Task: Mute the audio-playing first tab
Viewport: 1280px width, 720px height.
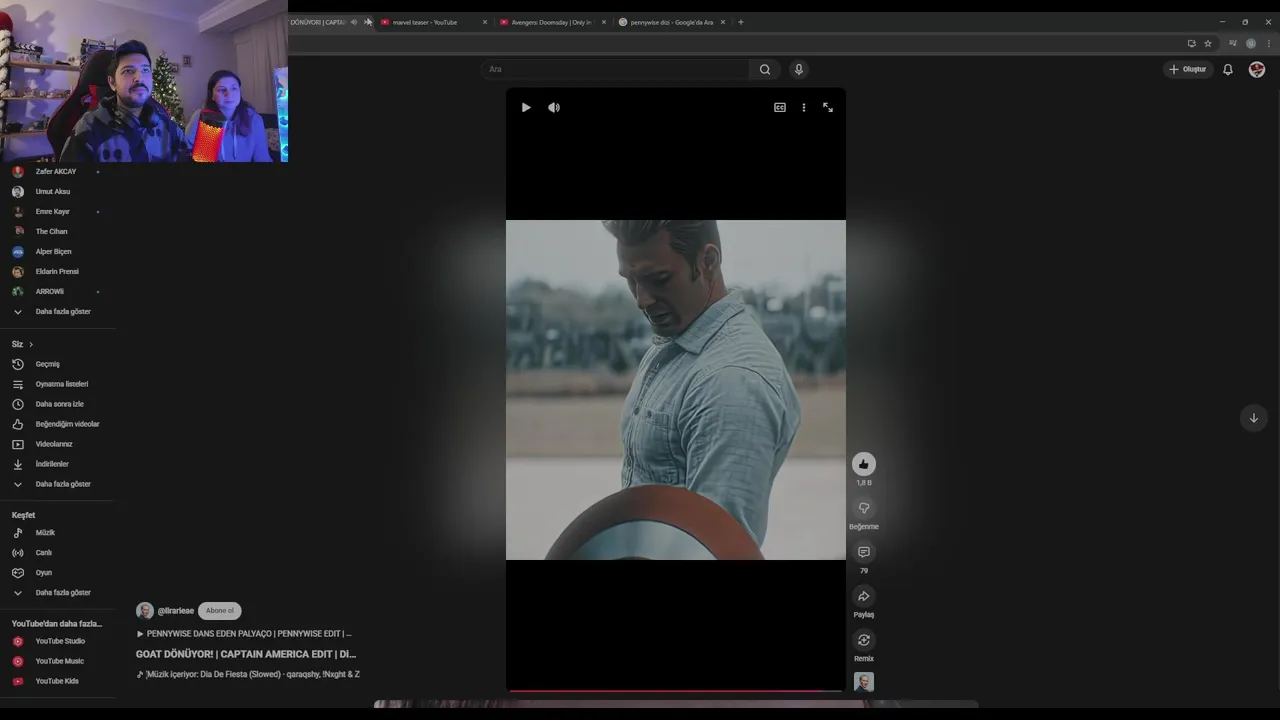Action: point(354,22)
